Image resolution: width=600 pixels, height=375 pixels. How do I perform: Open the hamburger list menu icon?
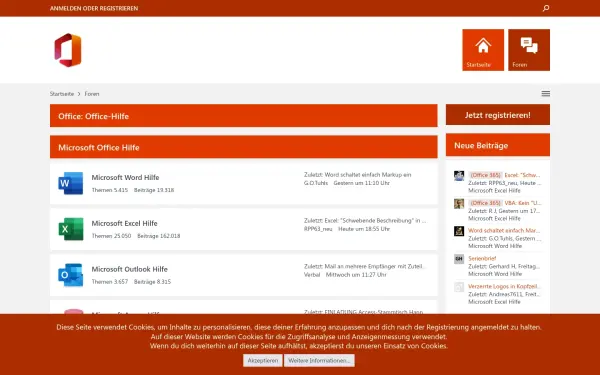click(x=546, y=94)
